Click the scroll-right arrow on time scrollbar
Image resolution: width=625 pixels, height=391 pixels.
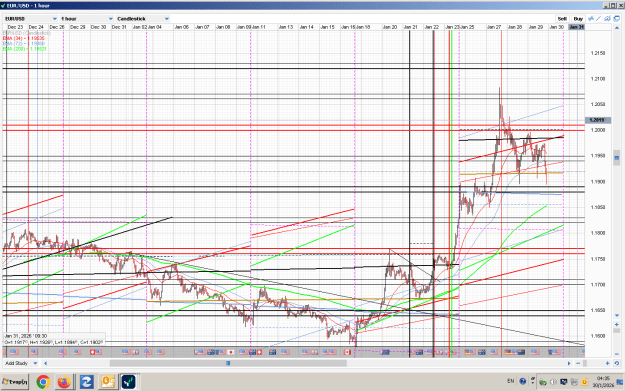coord(569,363)
